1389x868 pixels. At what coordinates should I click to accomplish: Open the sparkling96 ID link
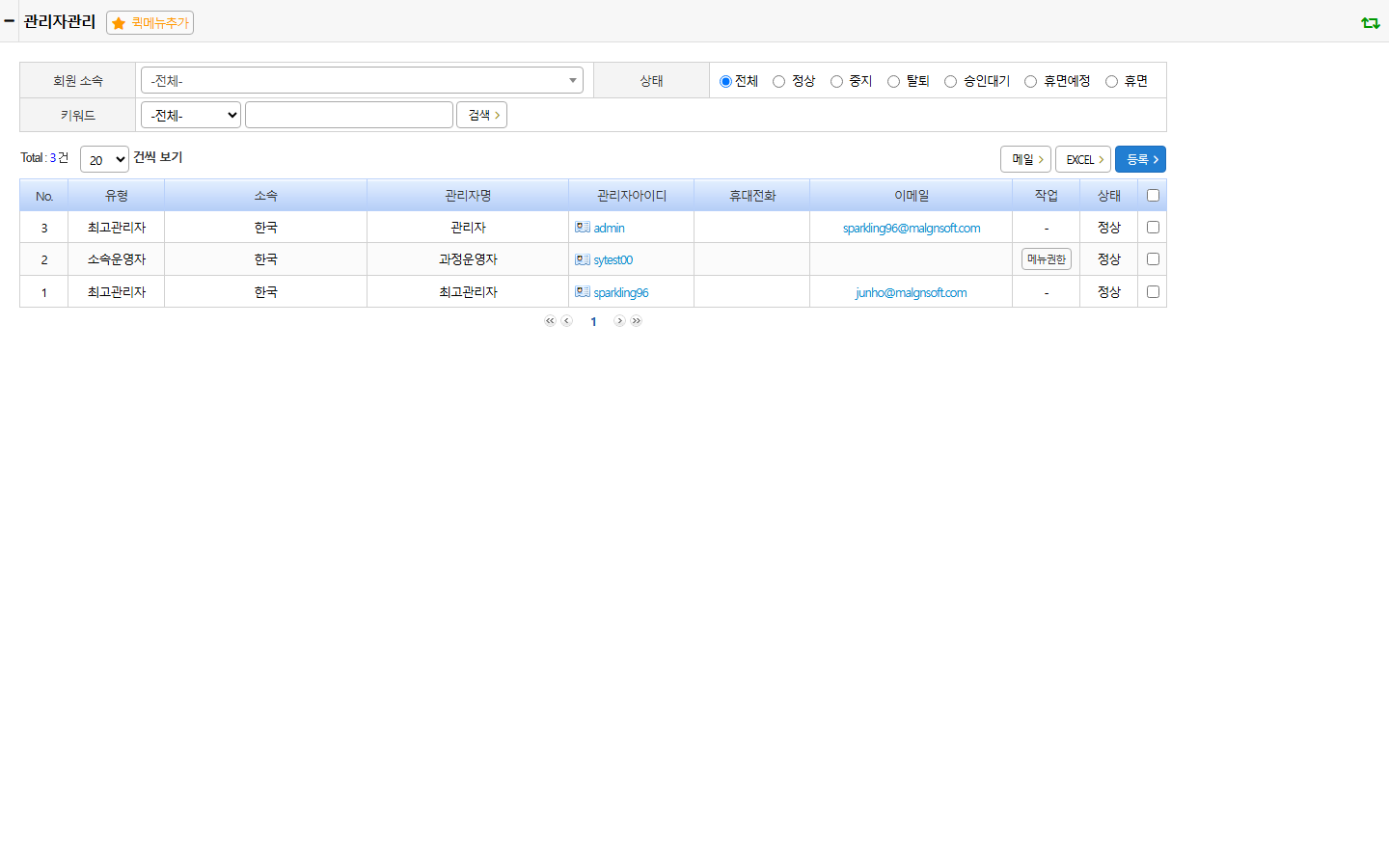pos(621,293)
